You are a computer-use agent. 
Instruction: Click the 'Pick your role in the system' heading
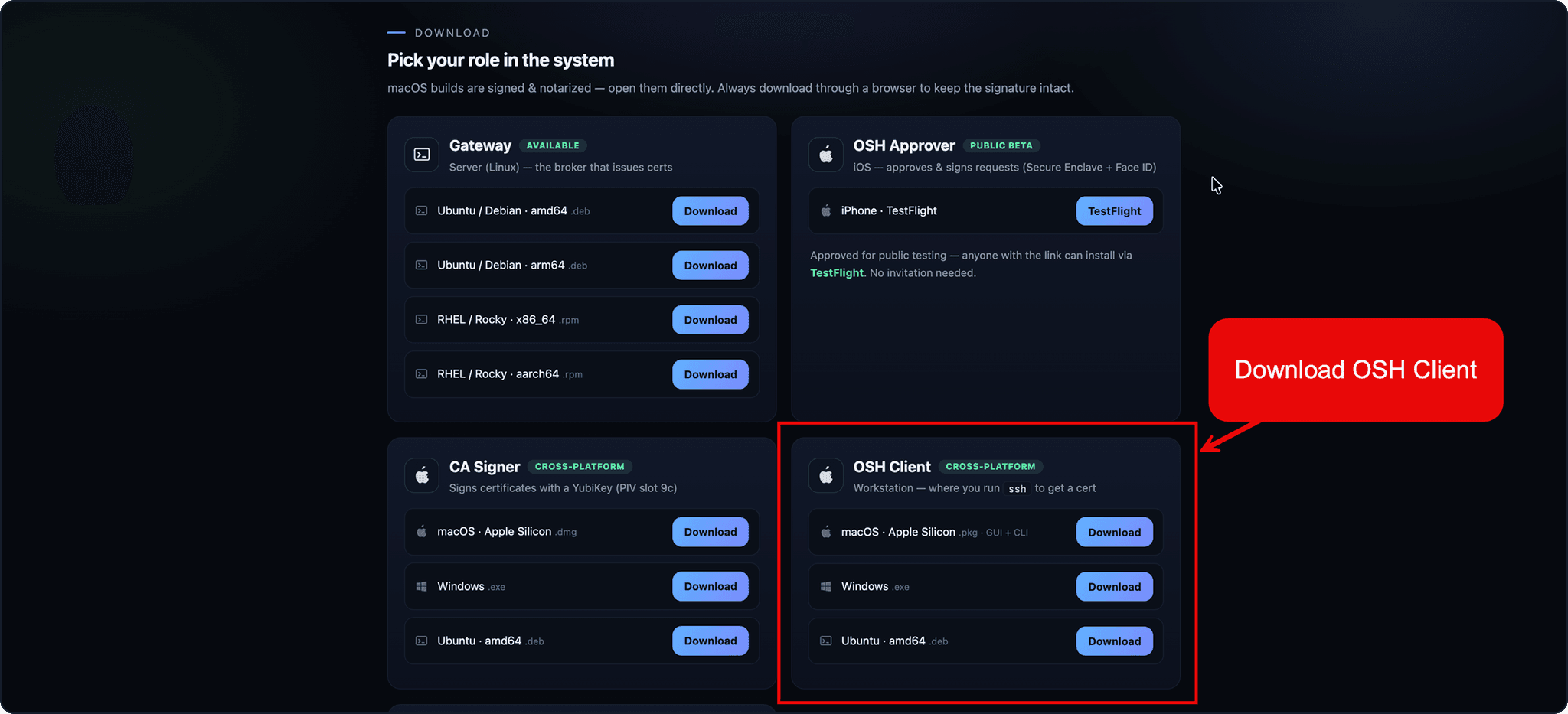[x=501, y=60]
